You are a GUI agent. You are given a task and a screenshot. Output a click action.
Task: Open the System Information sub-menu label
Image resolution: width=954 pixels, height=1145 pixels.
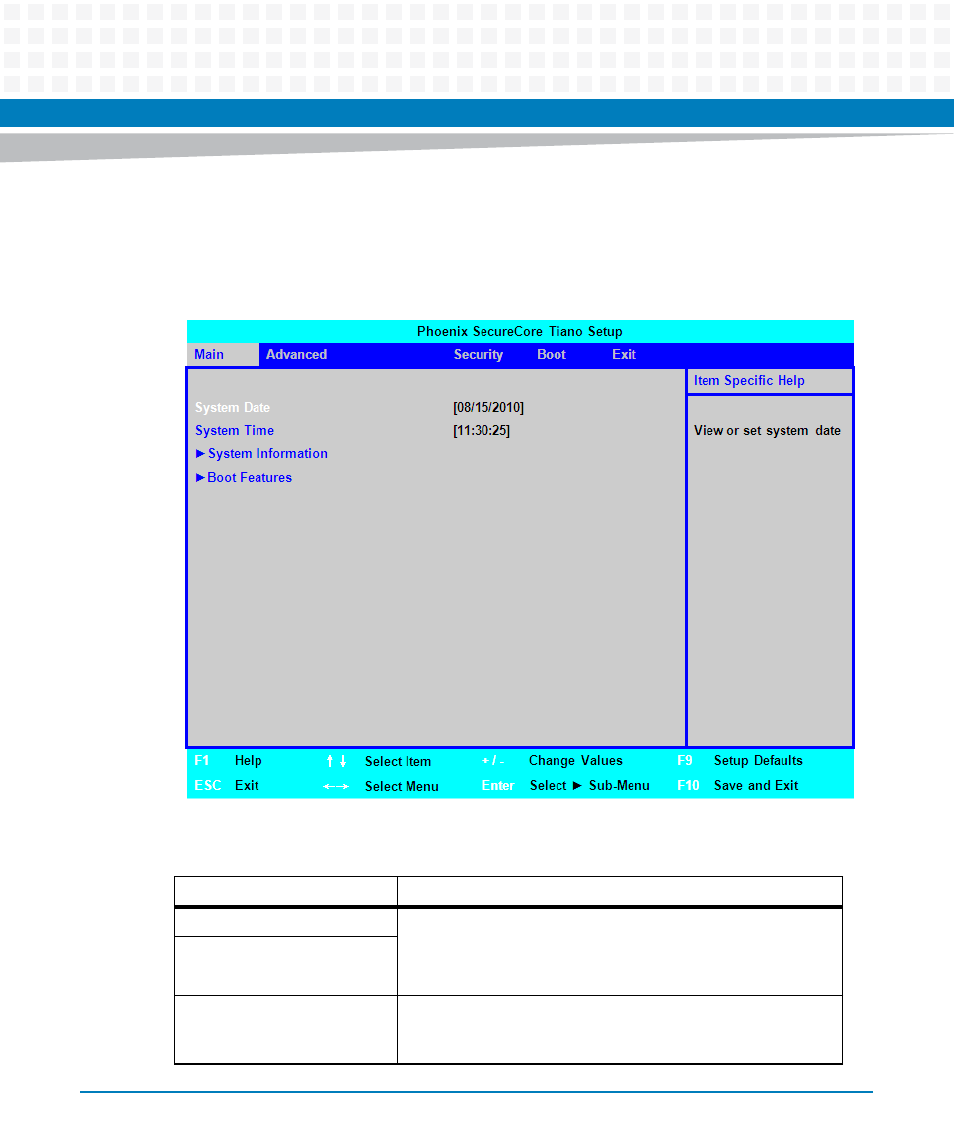click(268, 454)
